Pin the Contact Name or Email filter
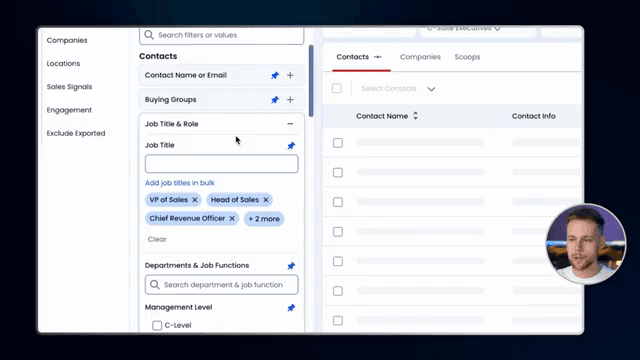This screenshot has width=640, height=360. (x=275, y=76)
